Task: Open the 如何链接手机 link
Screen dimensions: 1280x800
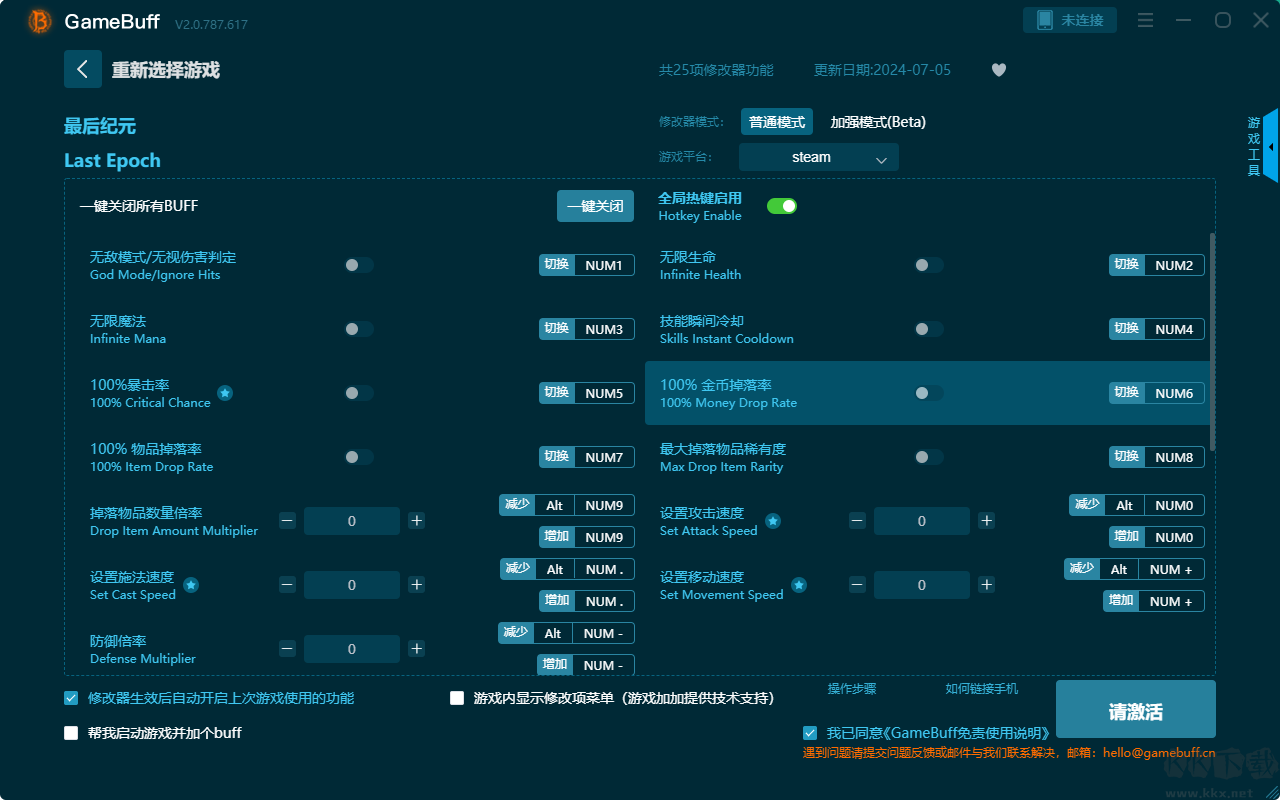Action: [x=982, y=689]
